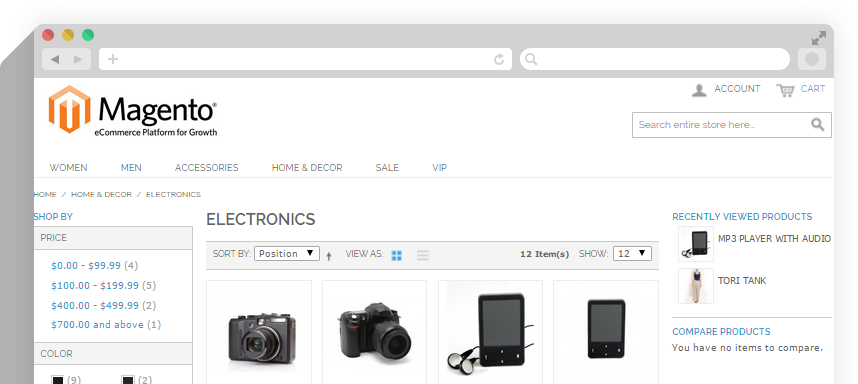Click the browser back arrow button

click(x=54, y=59)
